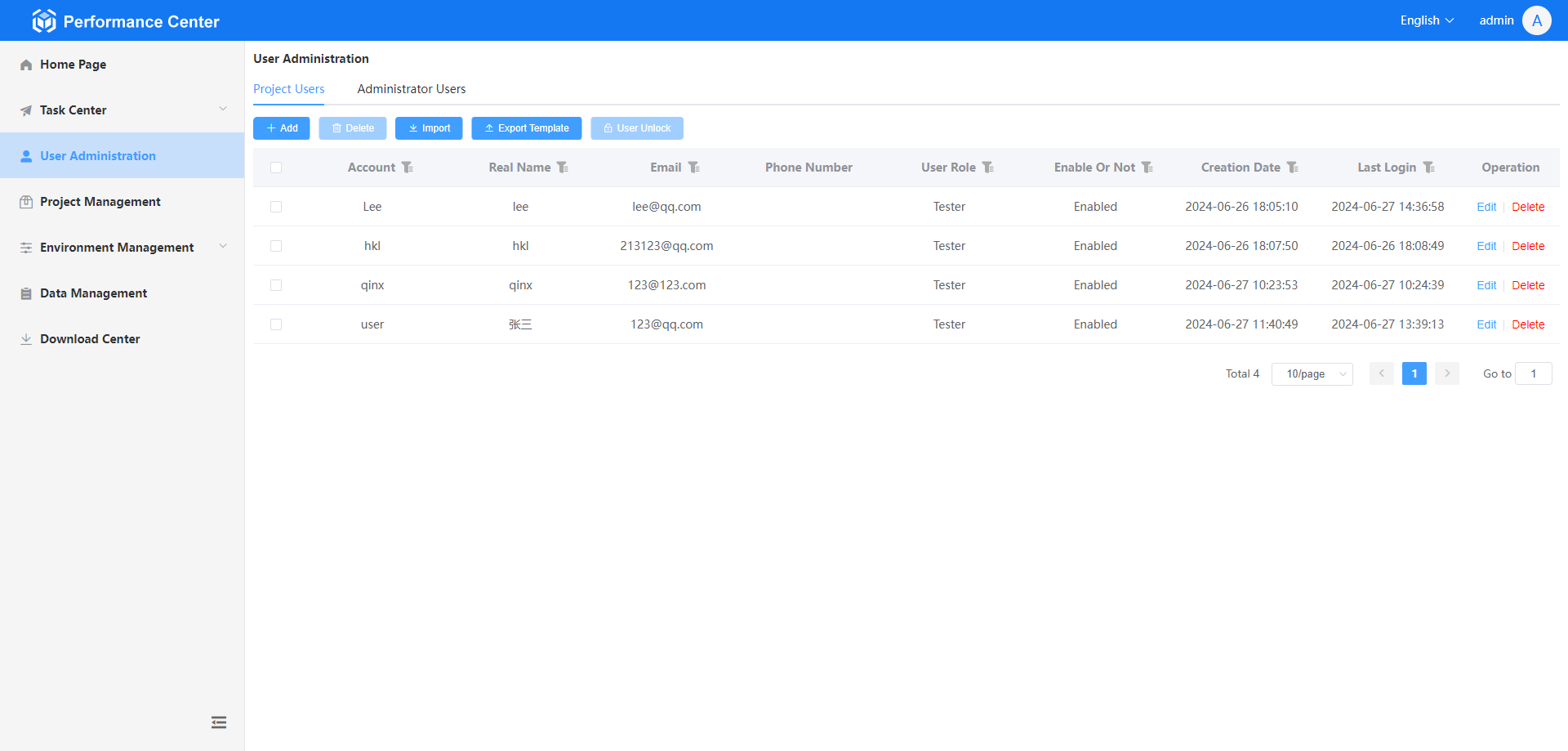The image size is (1568, 751).
Task: Click the Export Template button
Action: tap(526, 128)
